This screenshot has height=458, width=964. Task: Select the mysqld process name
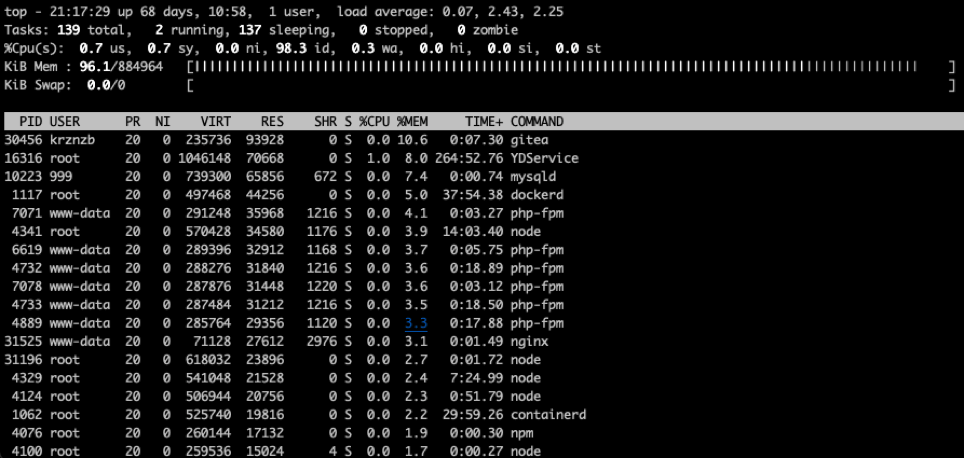pos(531,177)
